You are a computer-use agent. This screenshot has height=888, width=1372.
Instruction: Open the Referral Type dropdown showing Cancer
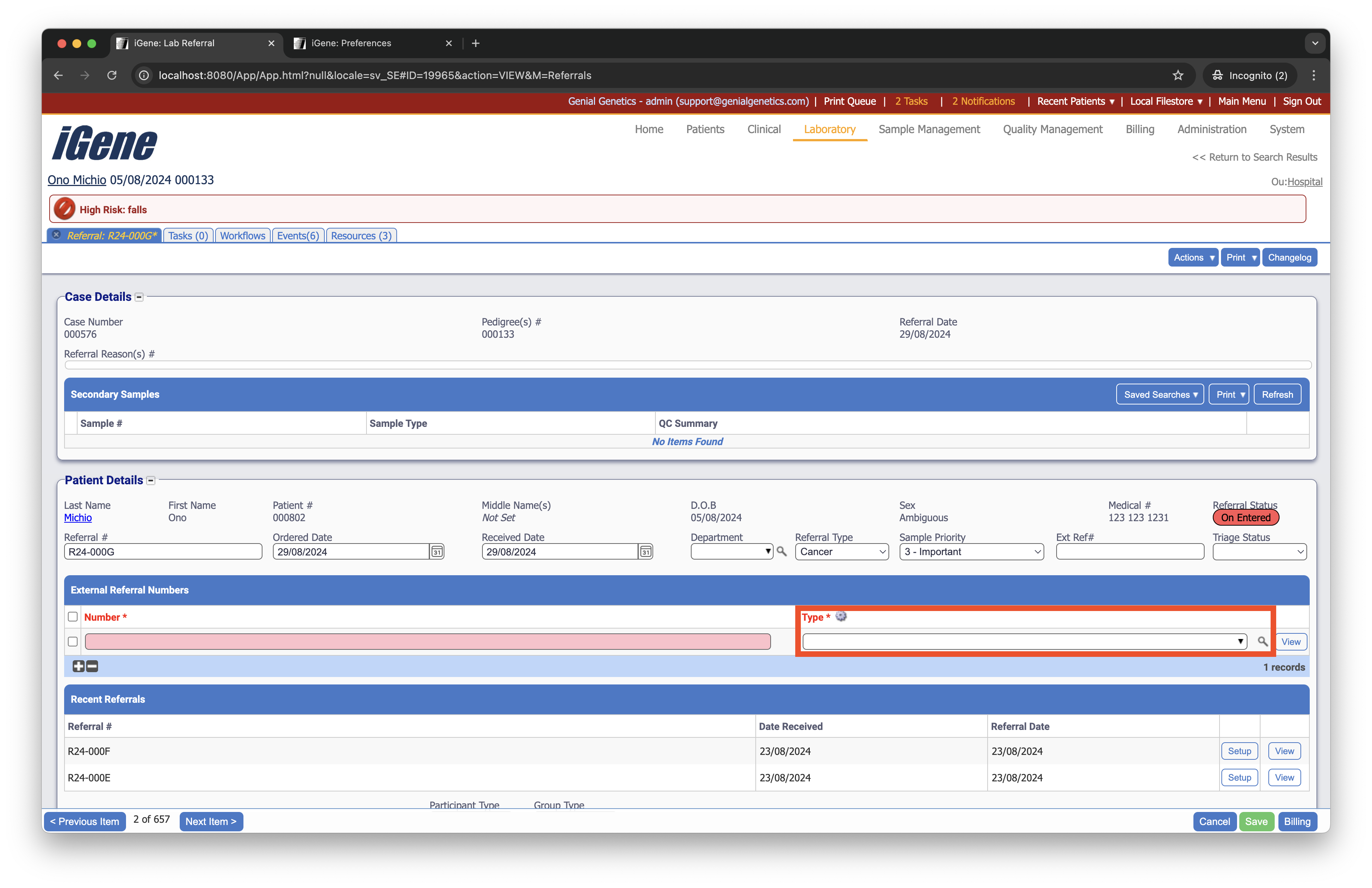841,551
